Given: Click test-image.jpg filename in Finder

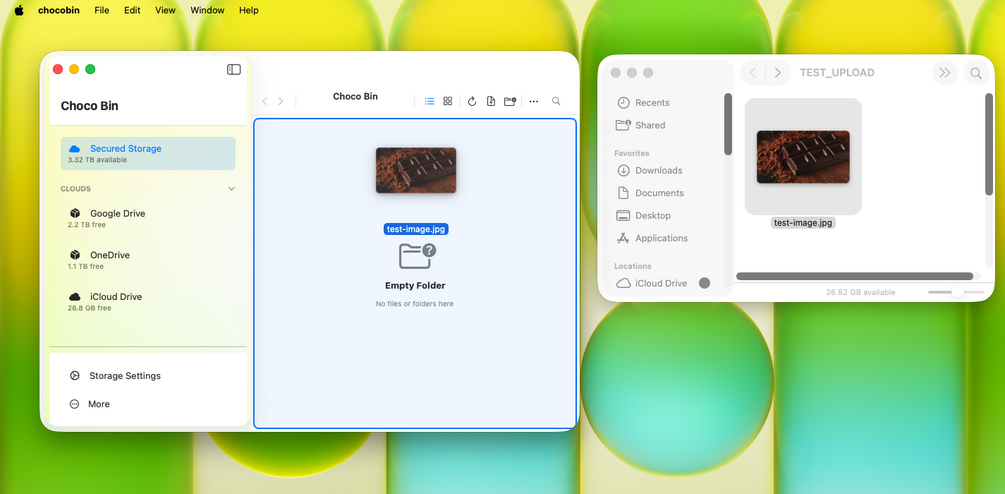Looking at the screenshot, I should (803, 223).
